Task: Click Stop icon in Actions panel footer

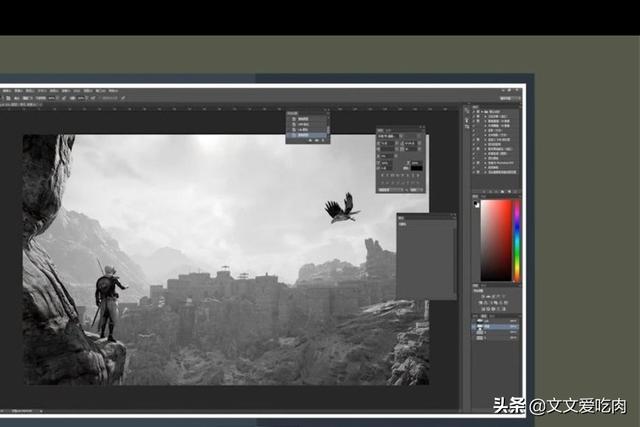Action: 484,192
